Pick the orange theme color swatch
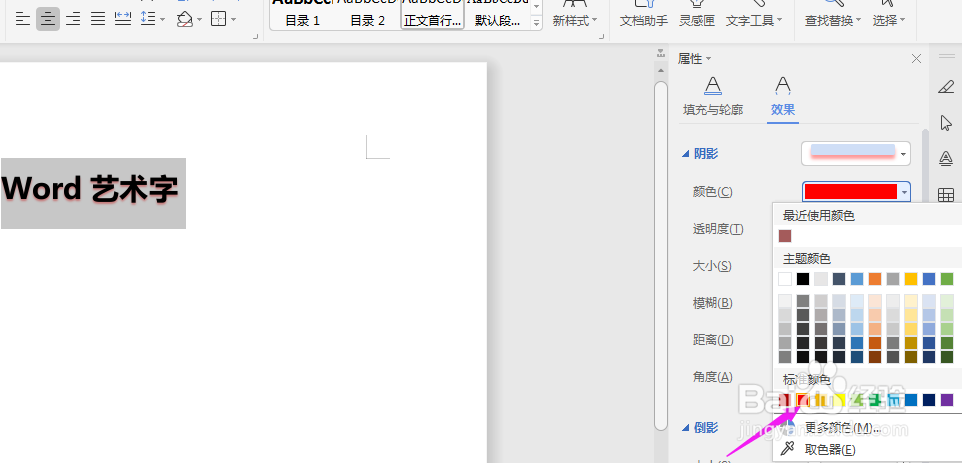This screenshot has height=463, width=962. [875, 279]
